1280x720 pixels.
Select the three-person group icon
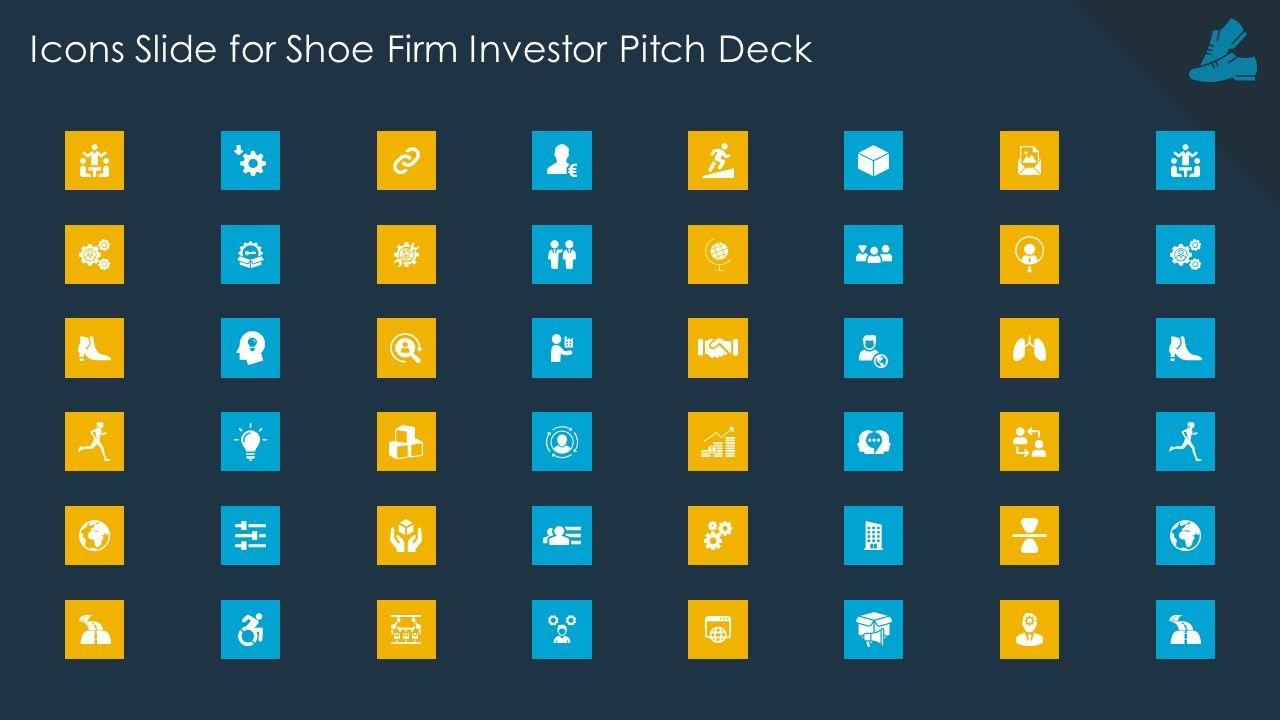(x=873, y=254)
